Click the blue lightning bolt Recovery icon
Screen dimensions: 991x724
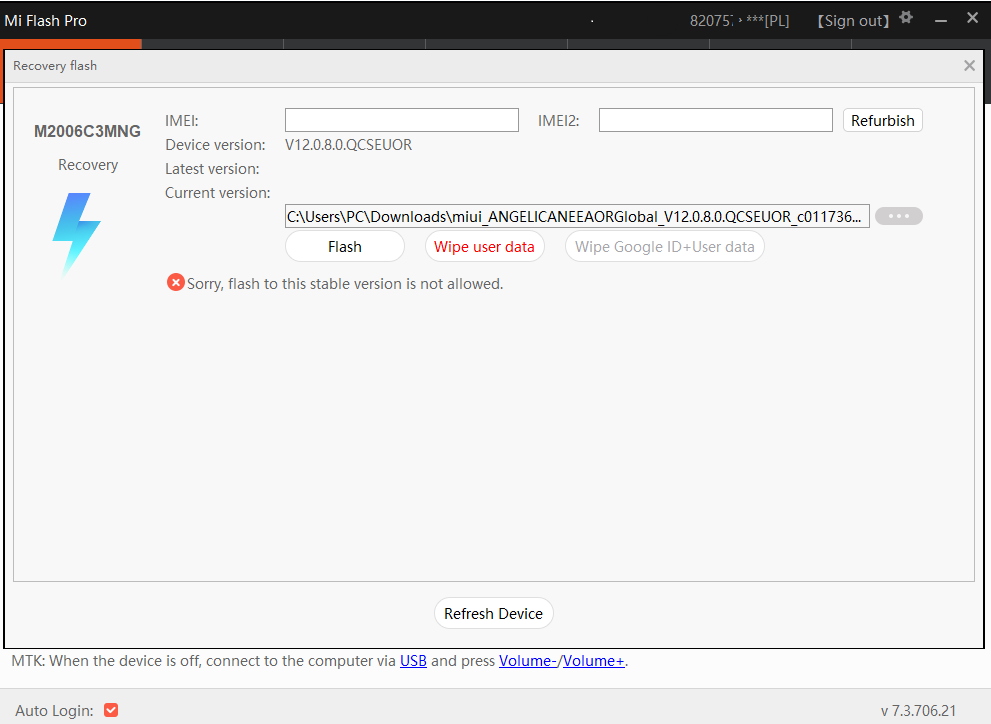(76, 234)
